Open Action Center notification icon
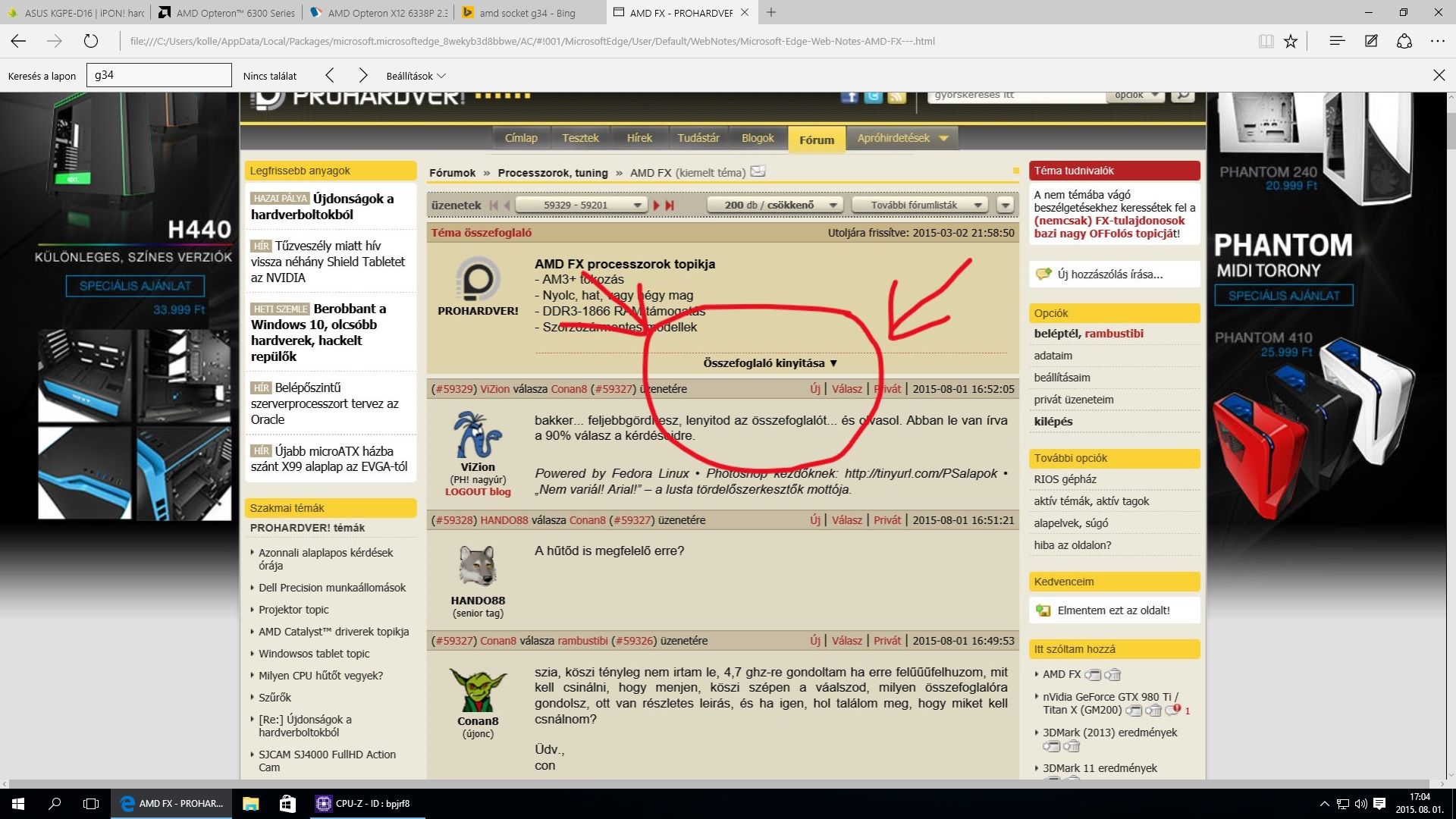This screenshot has height=819, width=1456. 1379,803
